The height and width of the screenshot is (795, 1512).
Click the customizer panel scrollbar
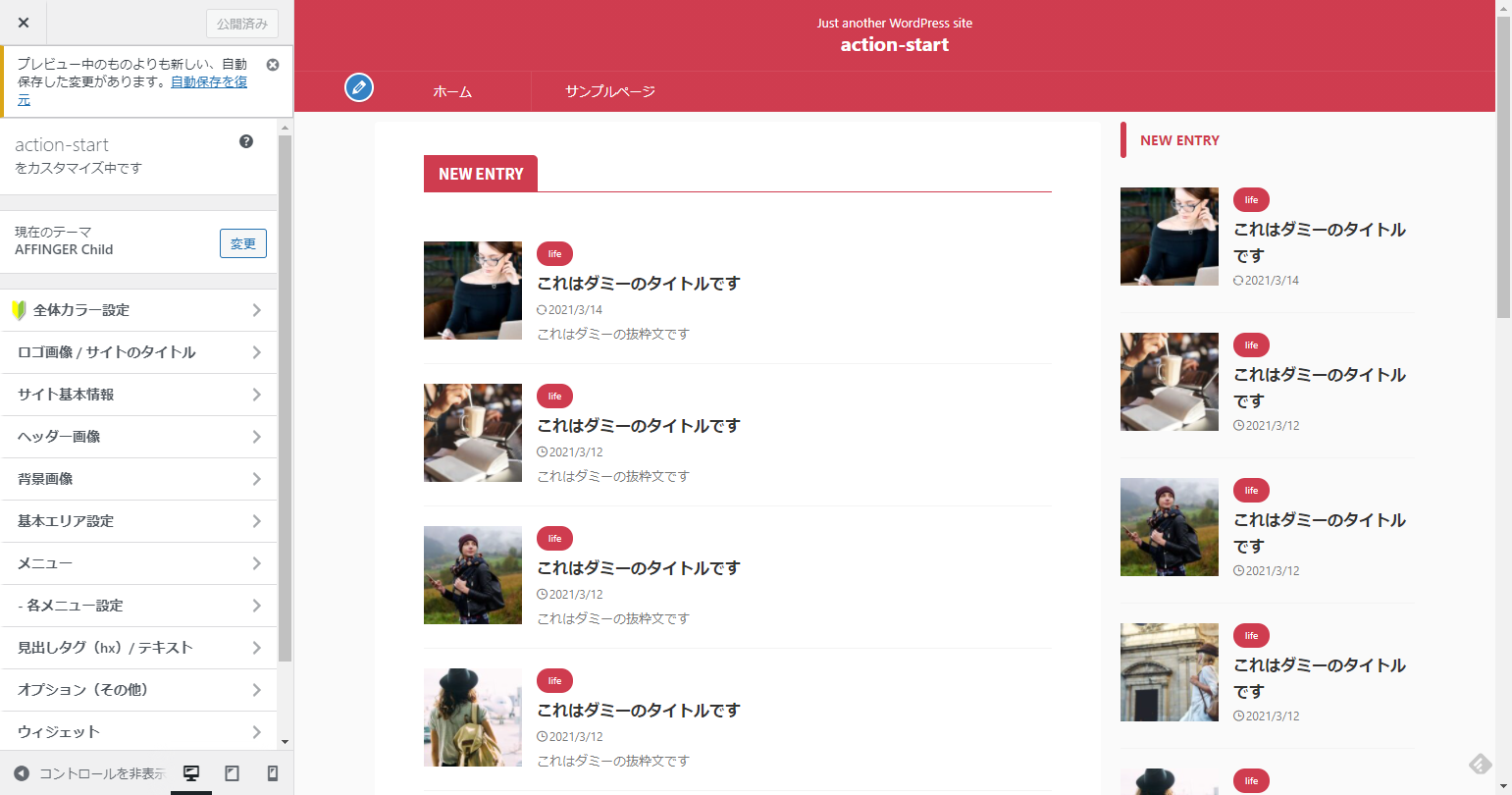286,397
